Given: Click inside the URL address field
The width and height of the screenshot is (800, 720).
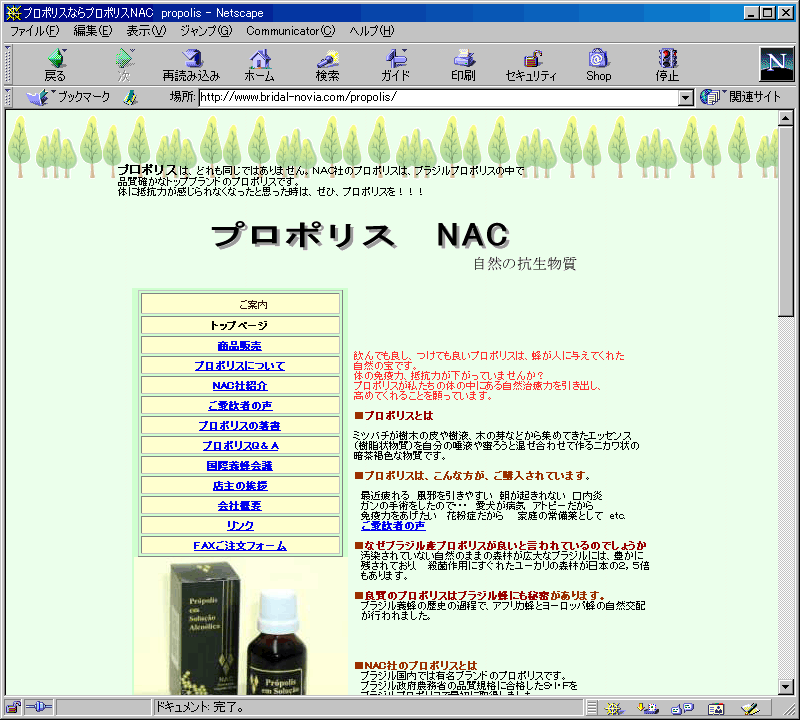Looking at the screenshot, I should coord(439,97).
